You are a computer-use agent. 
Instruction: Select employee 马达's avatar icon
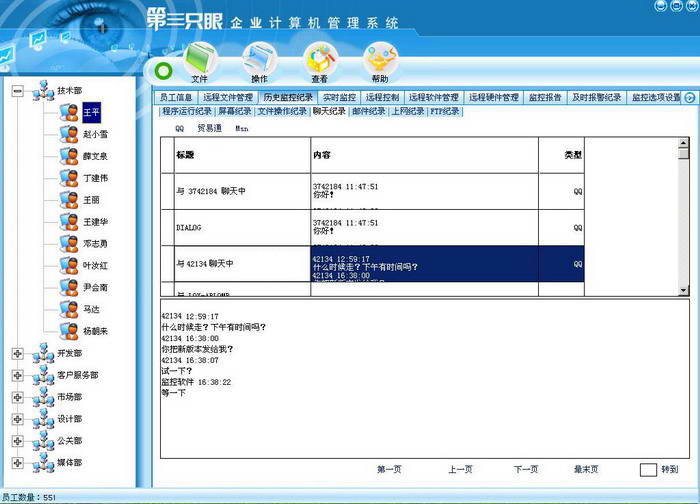coord(68,309)
